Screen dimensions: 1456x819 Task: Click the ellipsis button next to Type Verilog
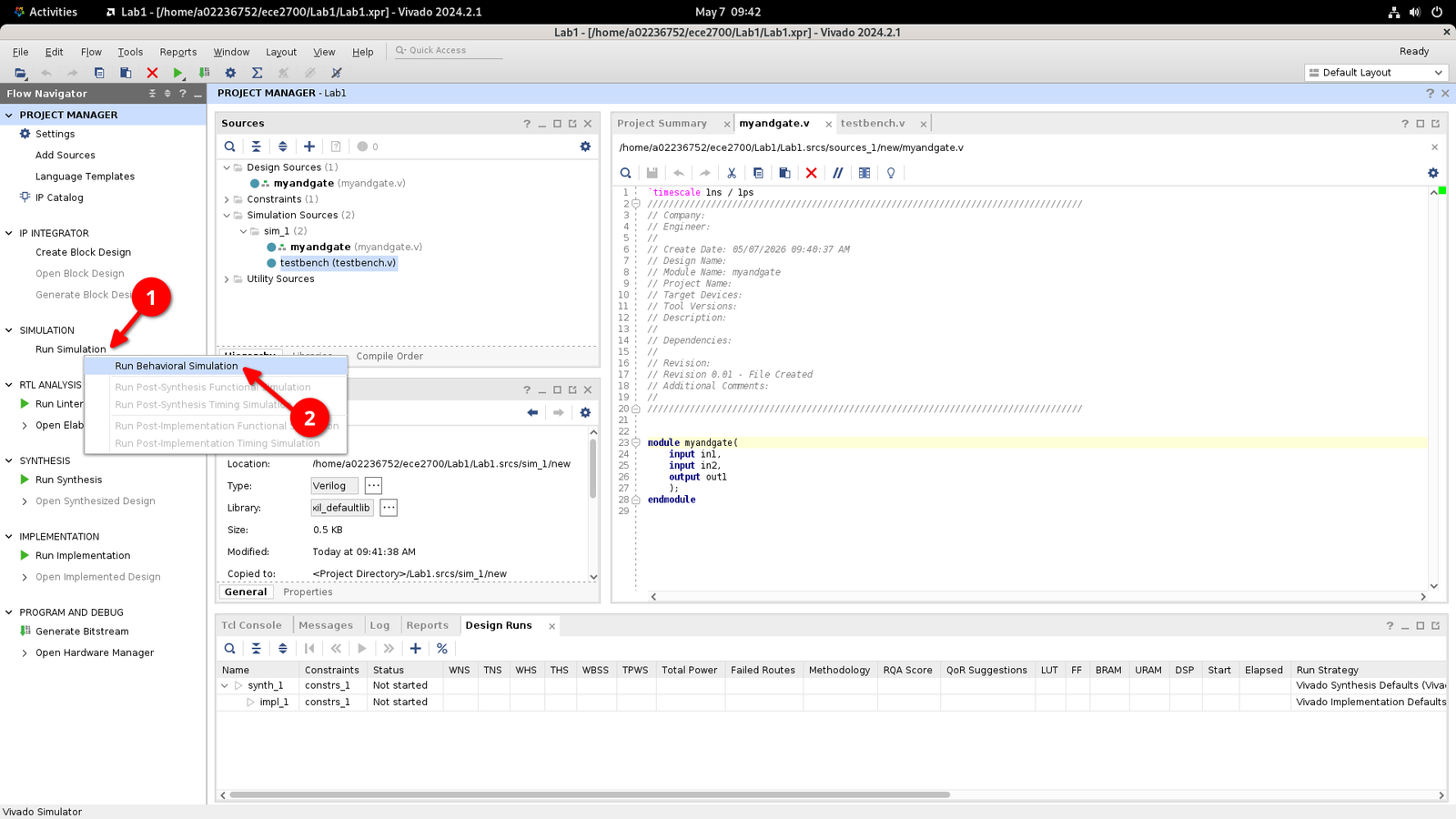(373, 486)
